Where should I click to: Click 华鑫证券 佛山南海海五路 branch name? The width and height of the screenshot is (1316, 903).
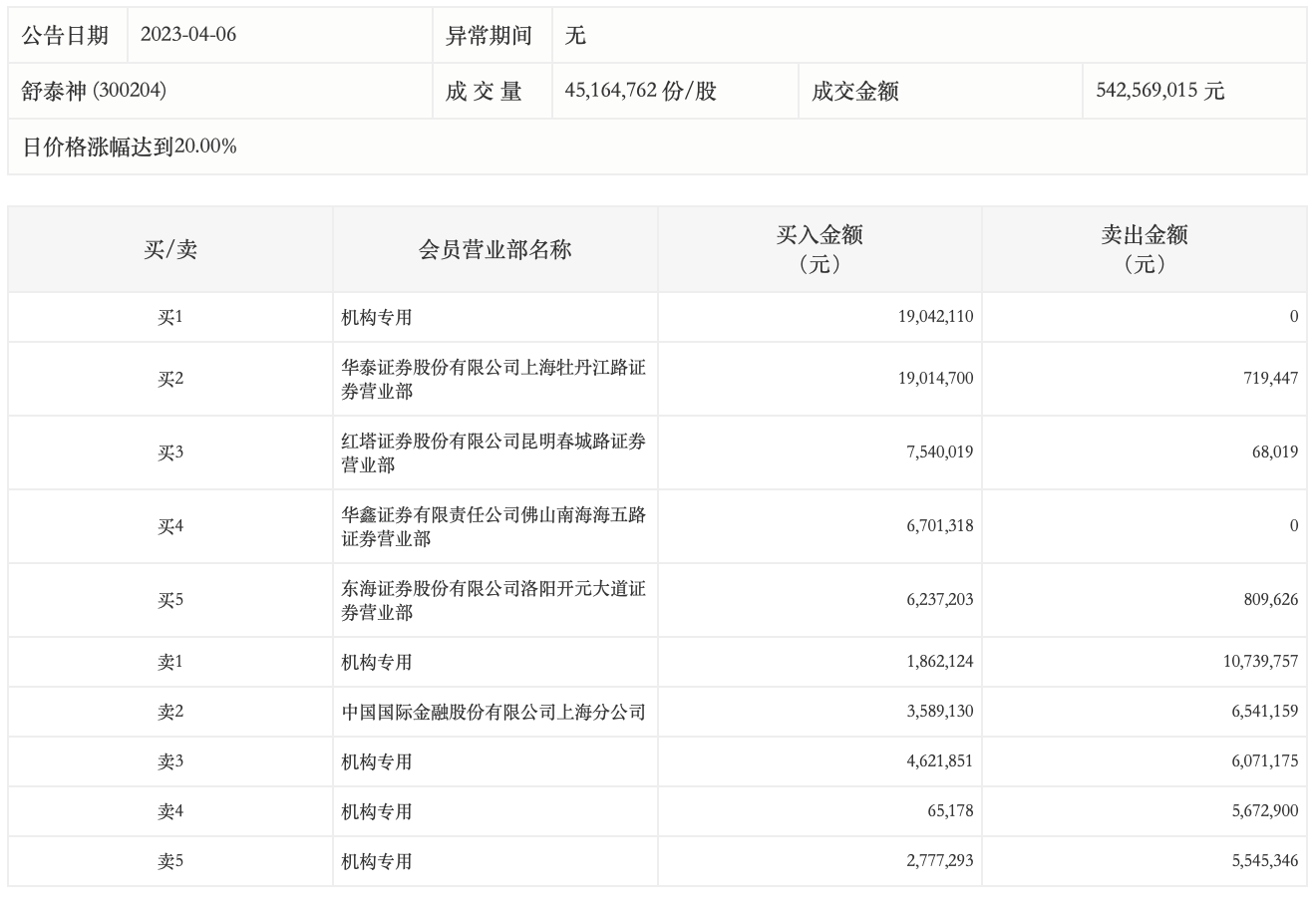493,526
